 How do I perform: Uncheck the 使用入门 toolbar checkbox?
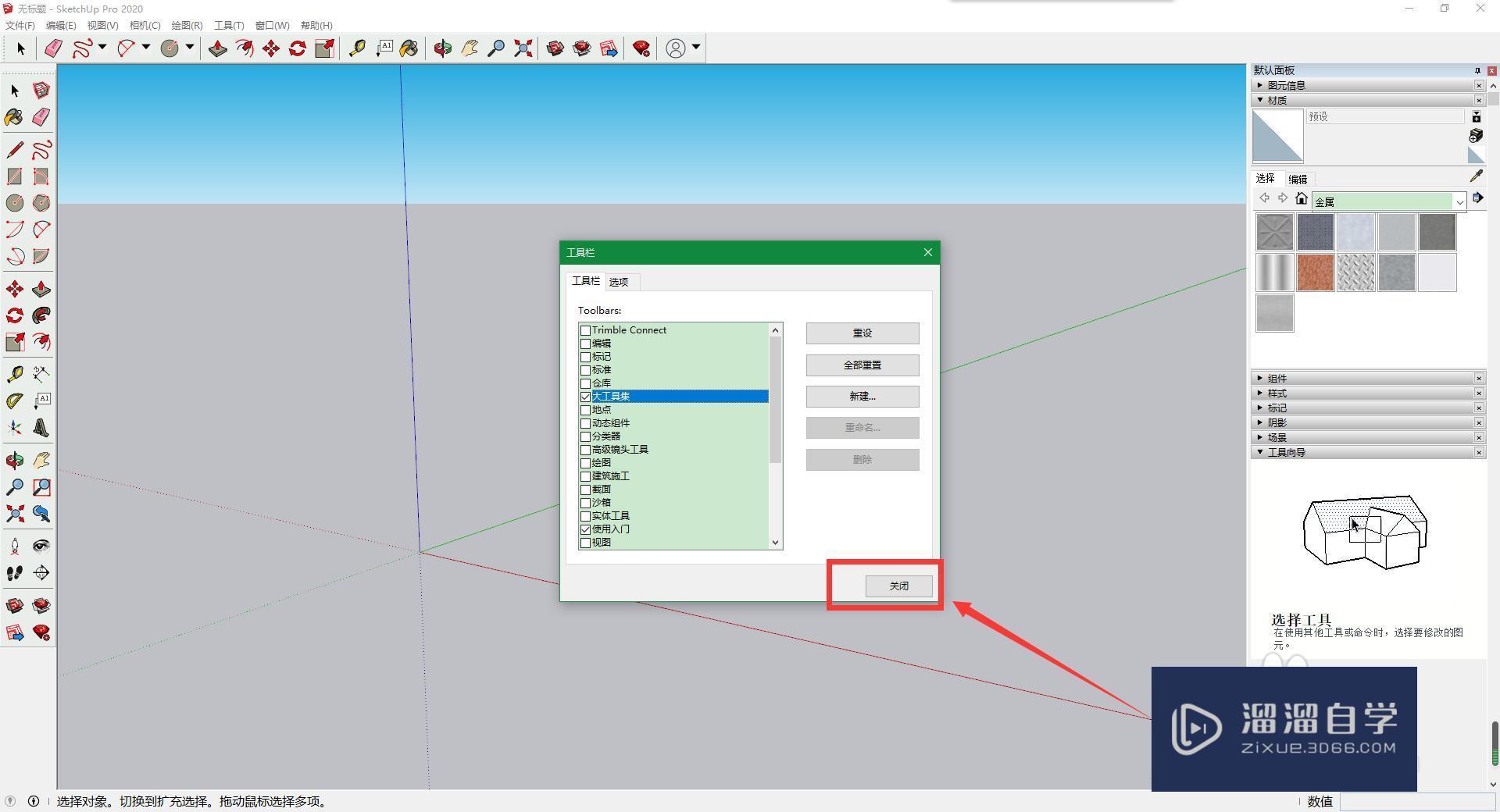[x=585, y=529]
